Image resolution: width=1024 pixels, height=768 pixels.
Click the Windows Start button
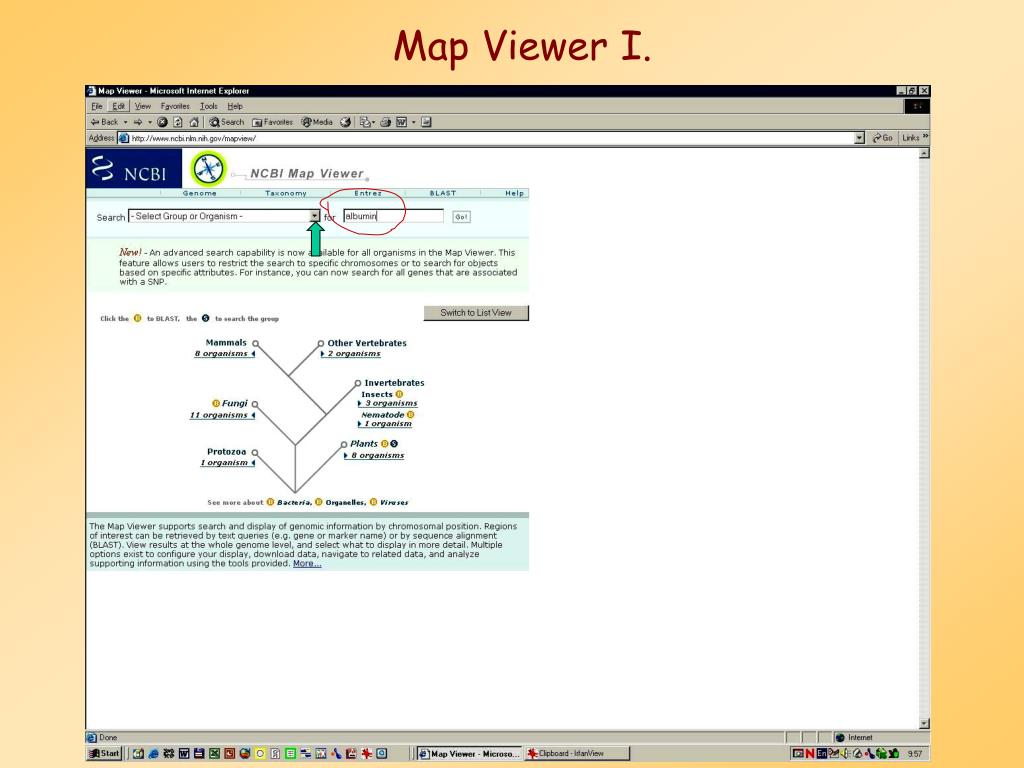104,754
